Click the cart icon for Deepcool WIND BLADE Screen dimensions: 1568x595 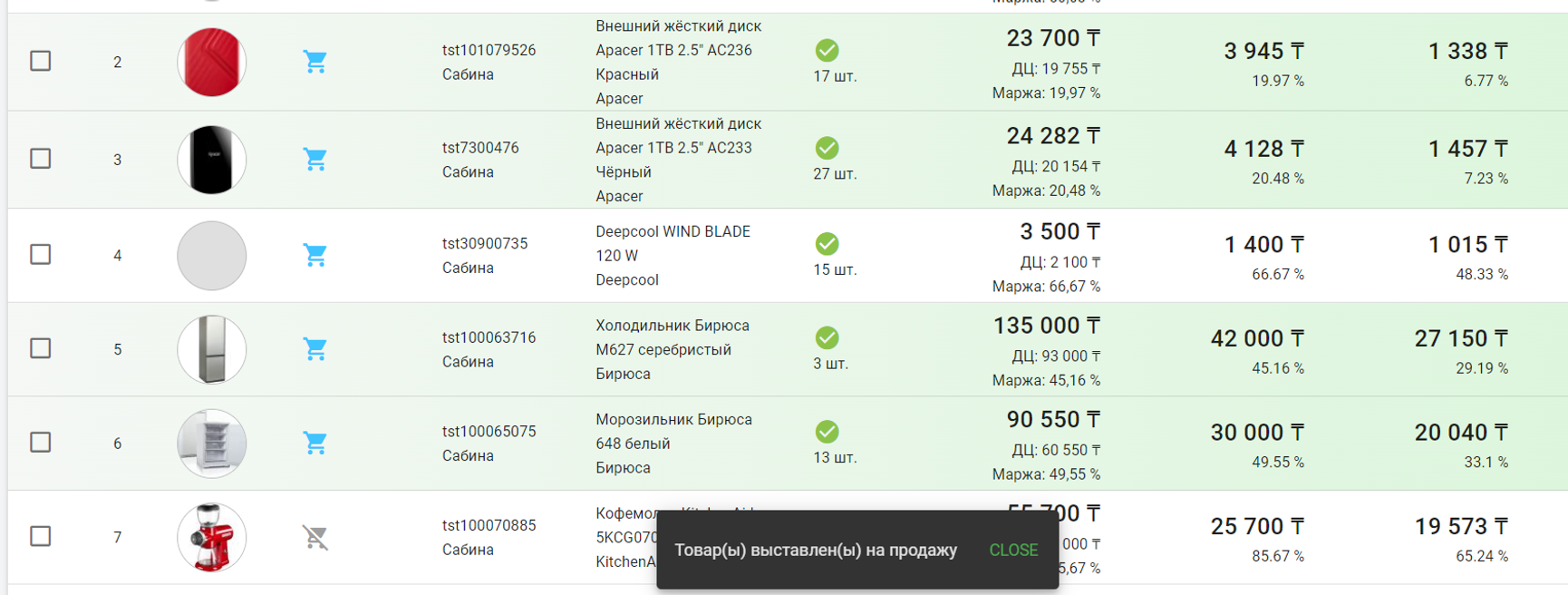[315, 255]
